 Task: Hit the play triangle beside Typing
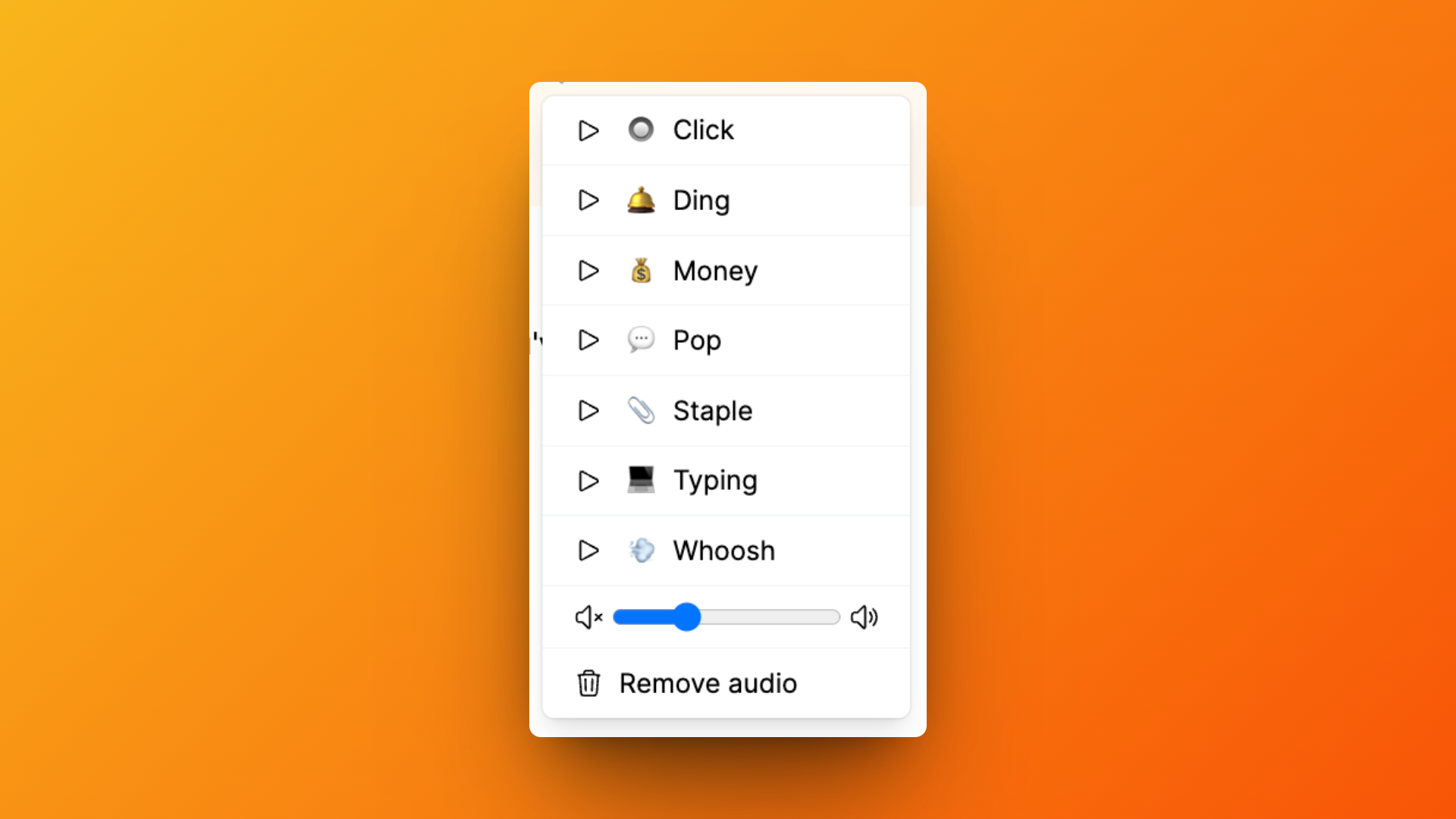click(x=588, y=481)
